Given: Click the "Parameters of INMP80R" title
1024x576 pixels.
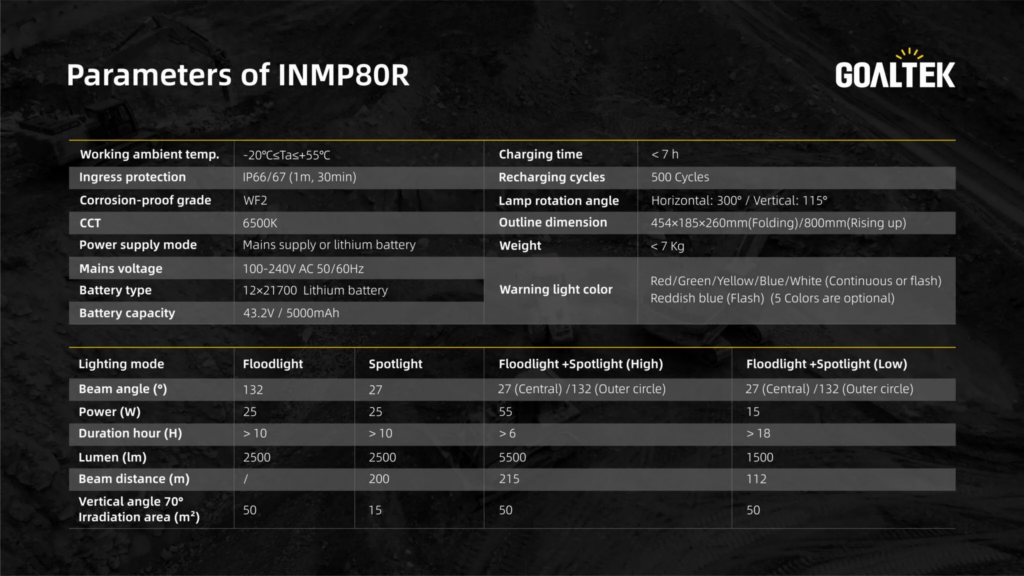Looking at the screenshot, I should pos(238,76).
